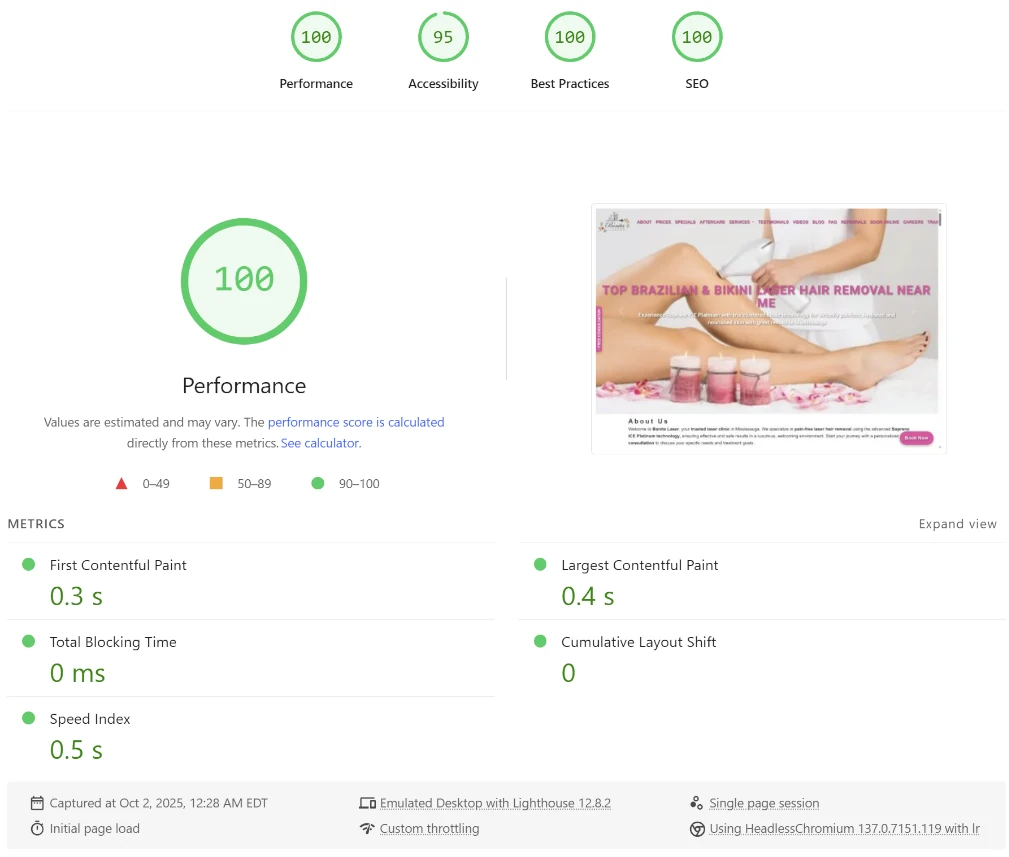
Task: Click the devices icon by Emulated Desktop
Action: [x=367, y=803]
